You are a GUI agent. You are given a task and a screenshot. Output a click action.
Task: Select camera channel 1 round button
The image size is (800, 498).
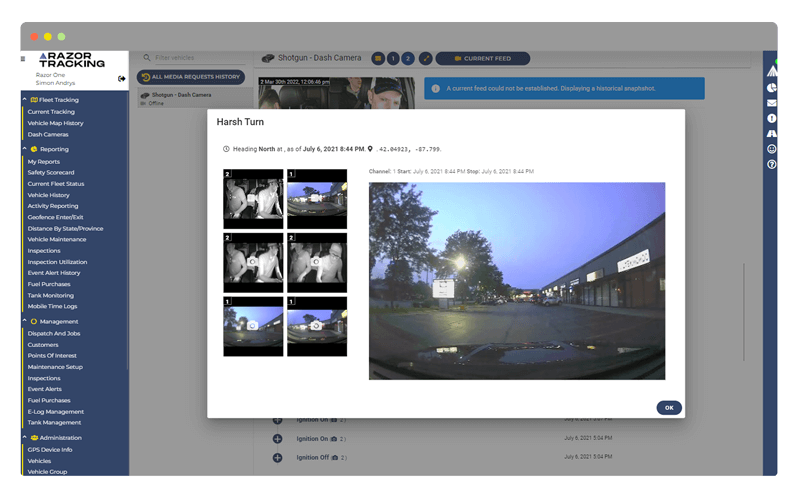coord(393,59)
